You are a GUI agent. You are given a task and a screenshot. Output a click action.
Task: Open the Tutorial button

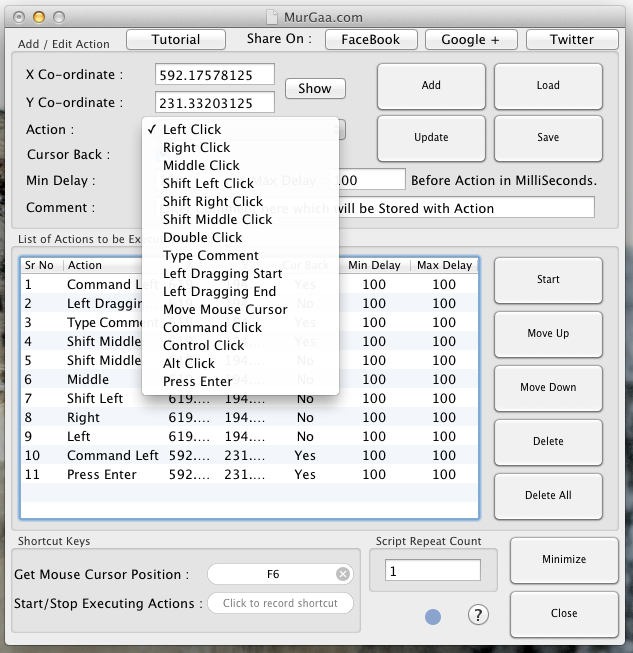[176, 40]
